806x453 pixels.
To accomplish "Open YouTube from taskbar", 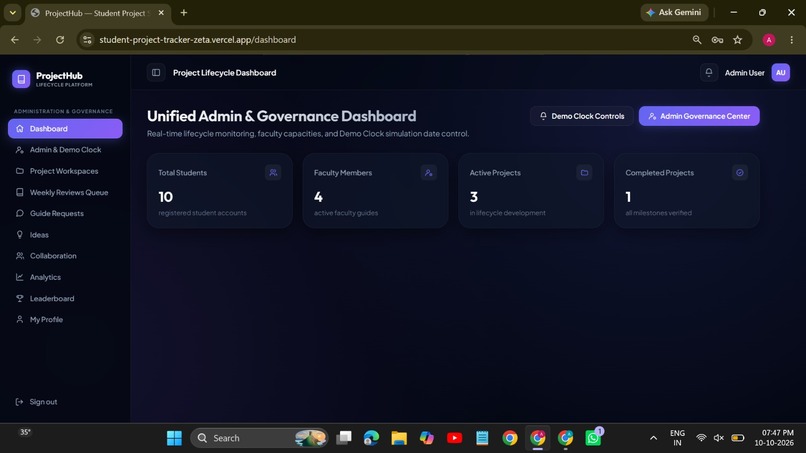I will tap(454, 438).
